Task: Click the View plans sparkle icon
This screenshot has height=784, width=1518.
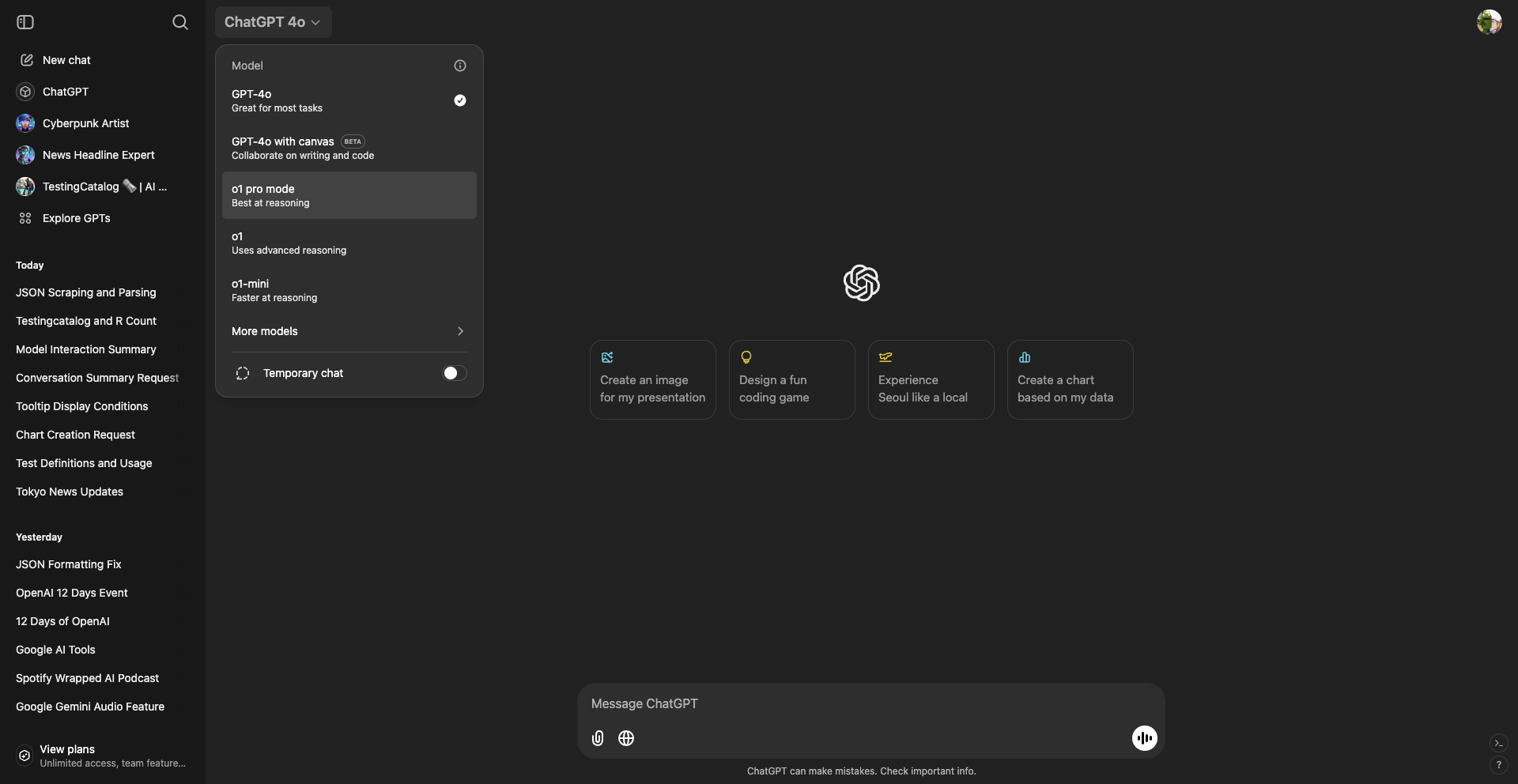Action: [x=25, y=756]
